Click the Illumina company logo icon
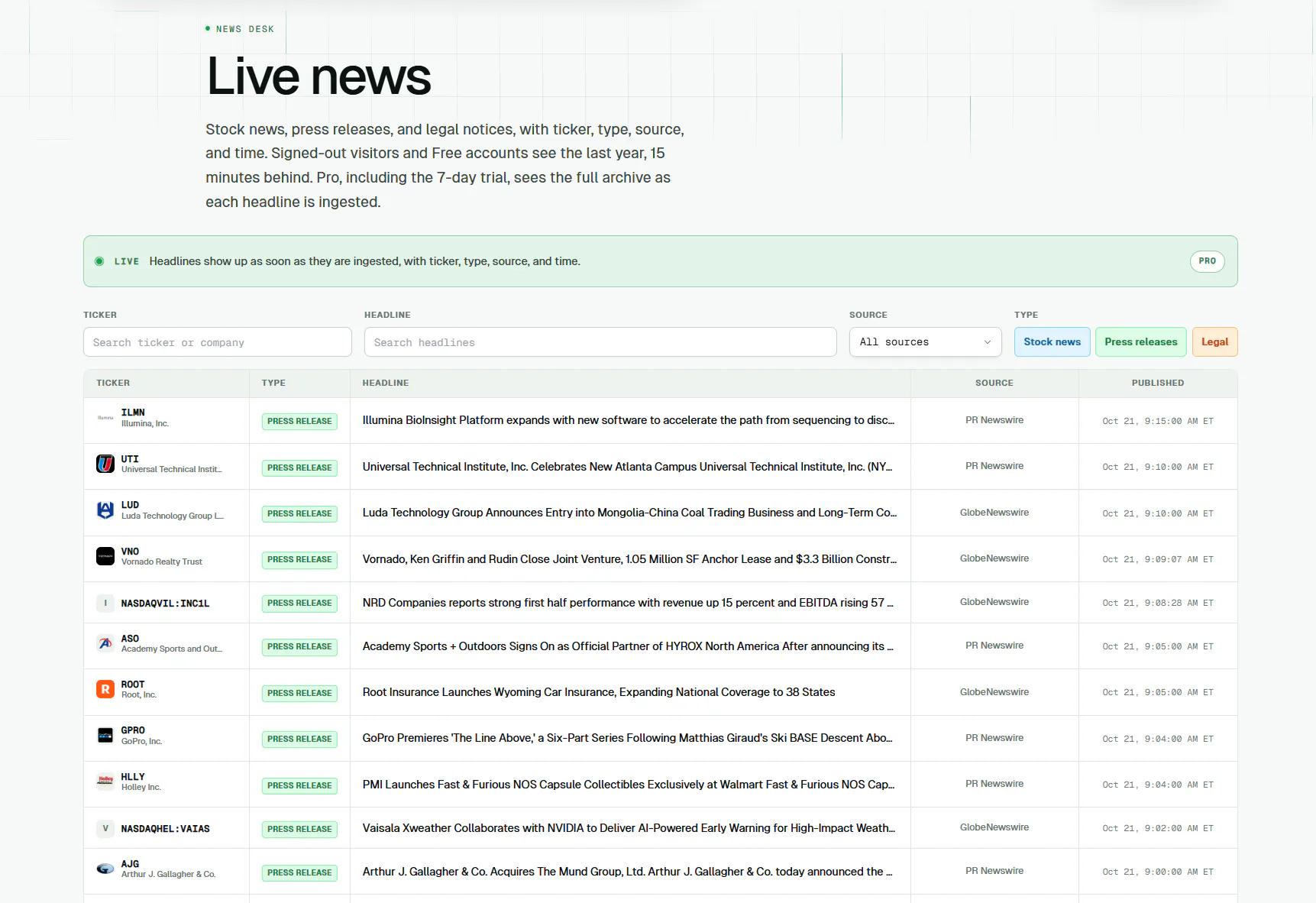Screen dimensions: 1316x903 [105, 418]
